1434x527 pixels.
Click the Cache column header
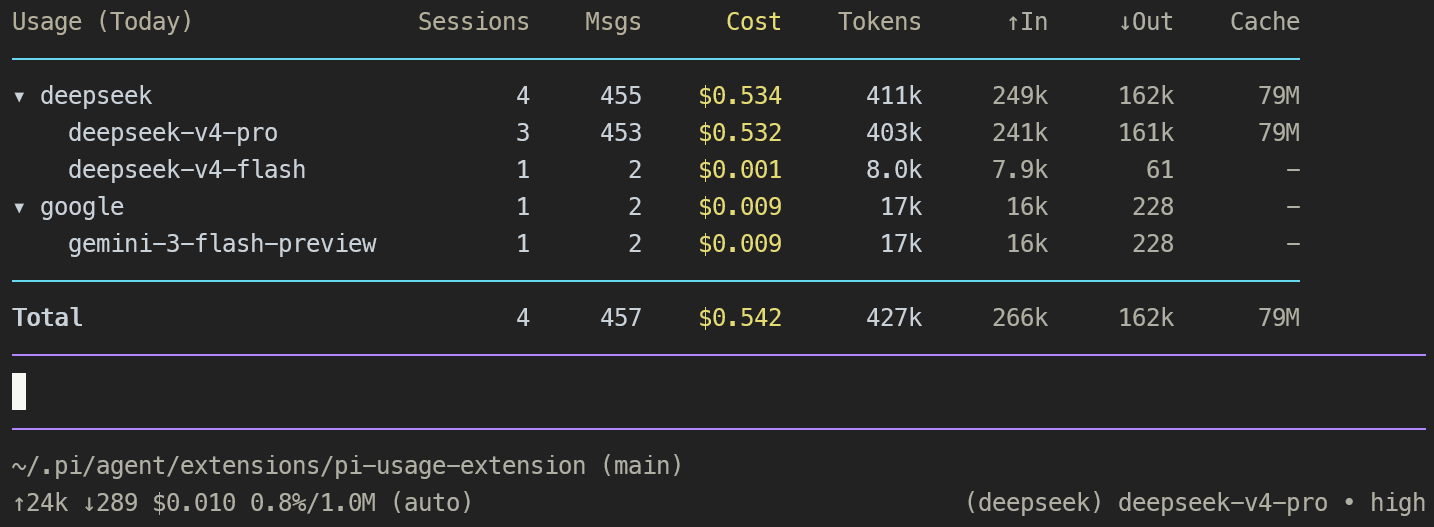[x=1265, y=22]
